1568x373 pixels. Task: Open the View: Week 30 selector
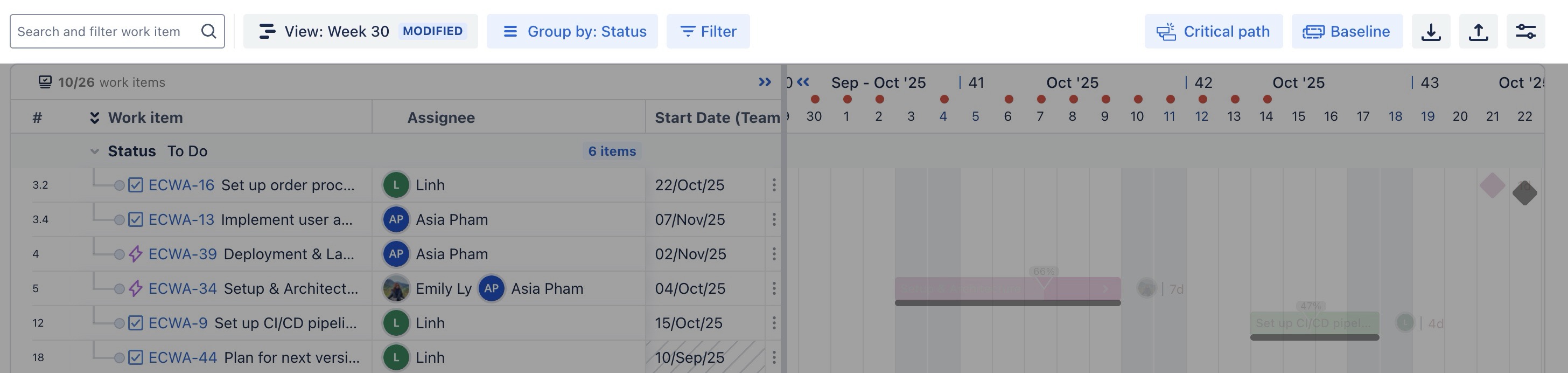coord(360,31)
